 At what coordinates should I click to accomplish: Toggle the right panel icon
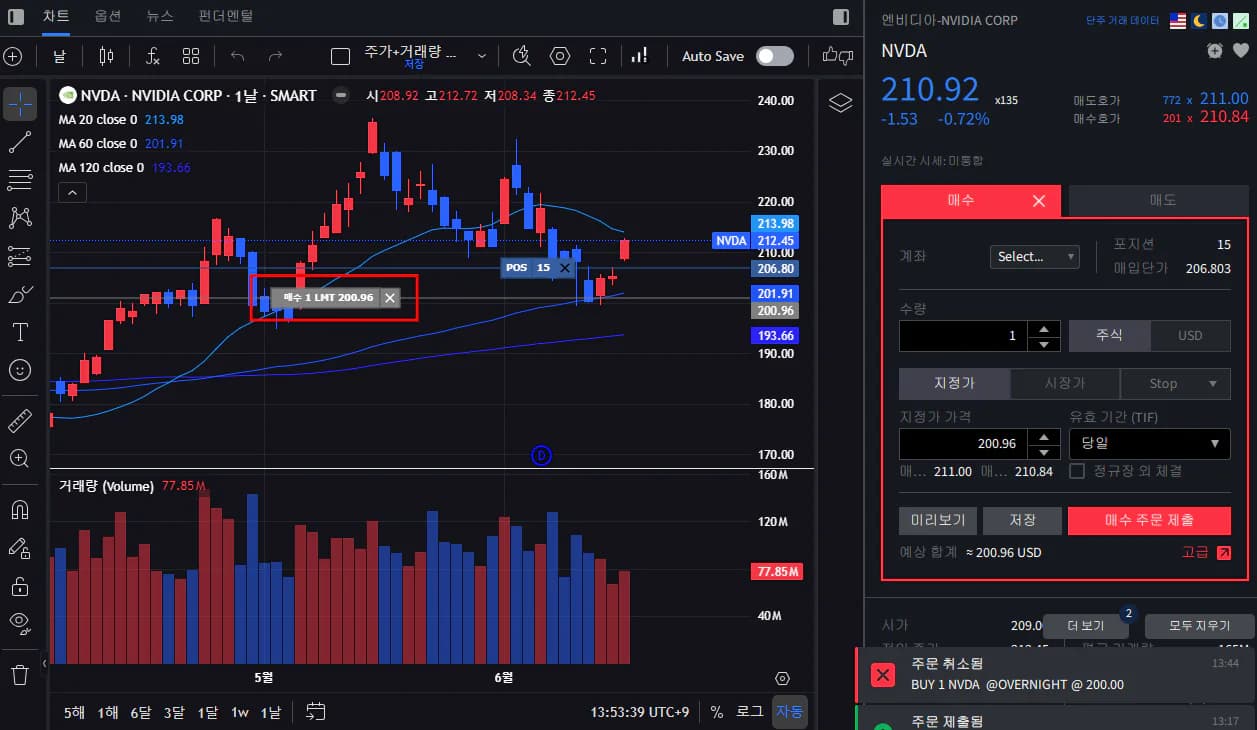tap(841, 16)
